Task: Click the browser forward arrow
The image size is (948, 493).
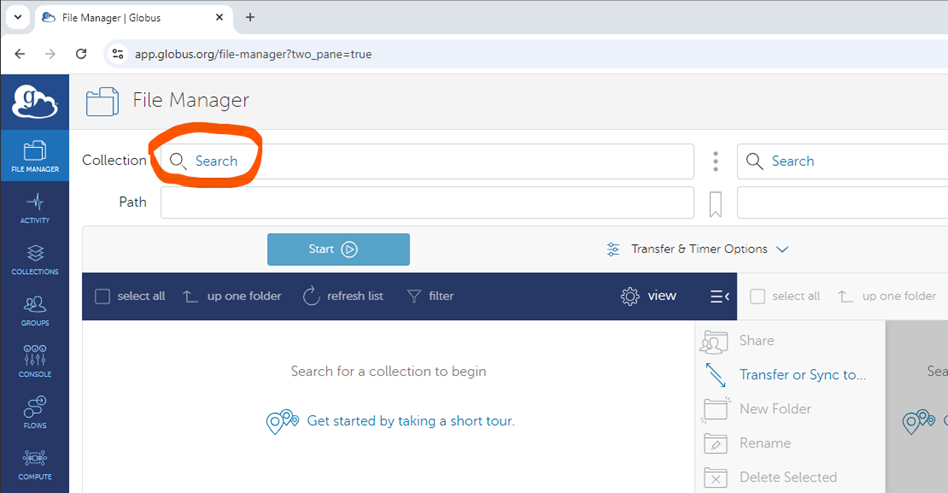Action: (50, 54)
